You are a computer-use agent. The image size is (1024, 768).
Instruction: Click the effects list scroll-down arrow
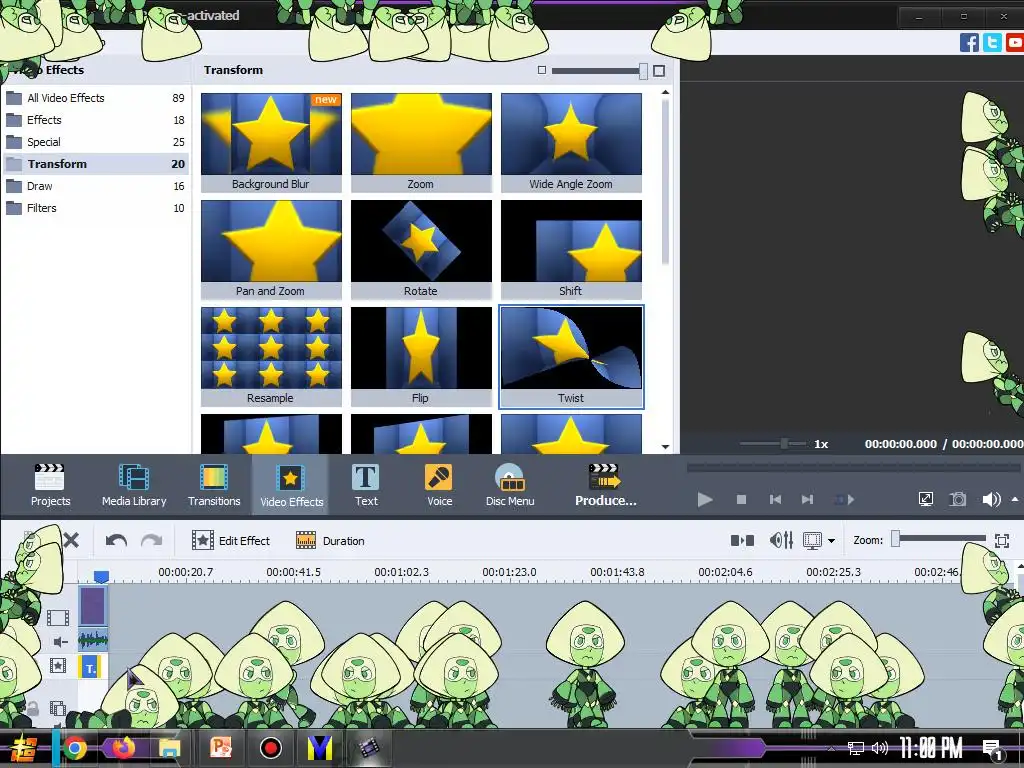point(665,447)
